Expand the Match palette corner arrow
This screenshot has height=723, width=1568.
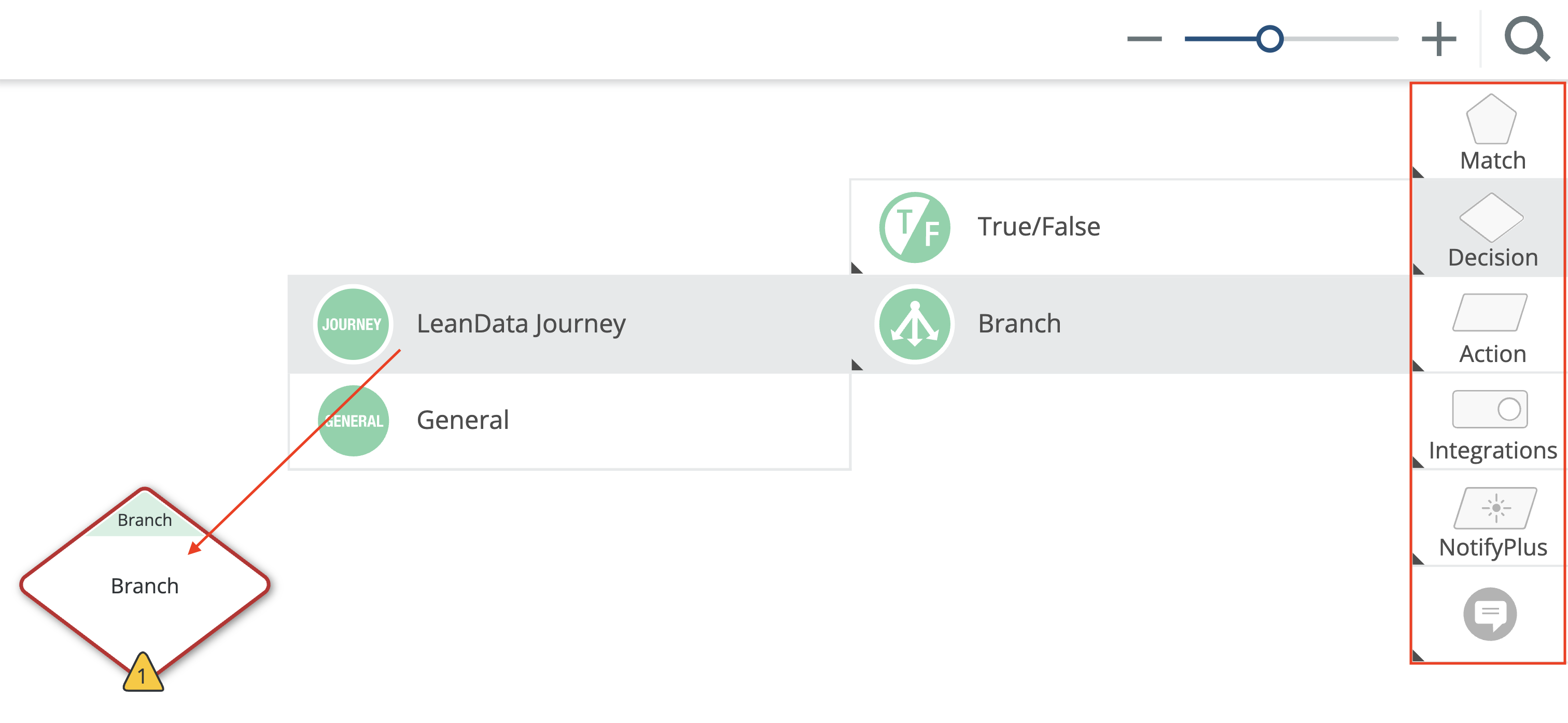(1418, 173)
